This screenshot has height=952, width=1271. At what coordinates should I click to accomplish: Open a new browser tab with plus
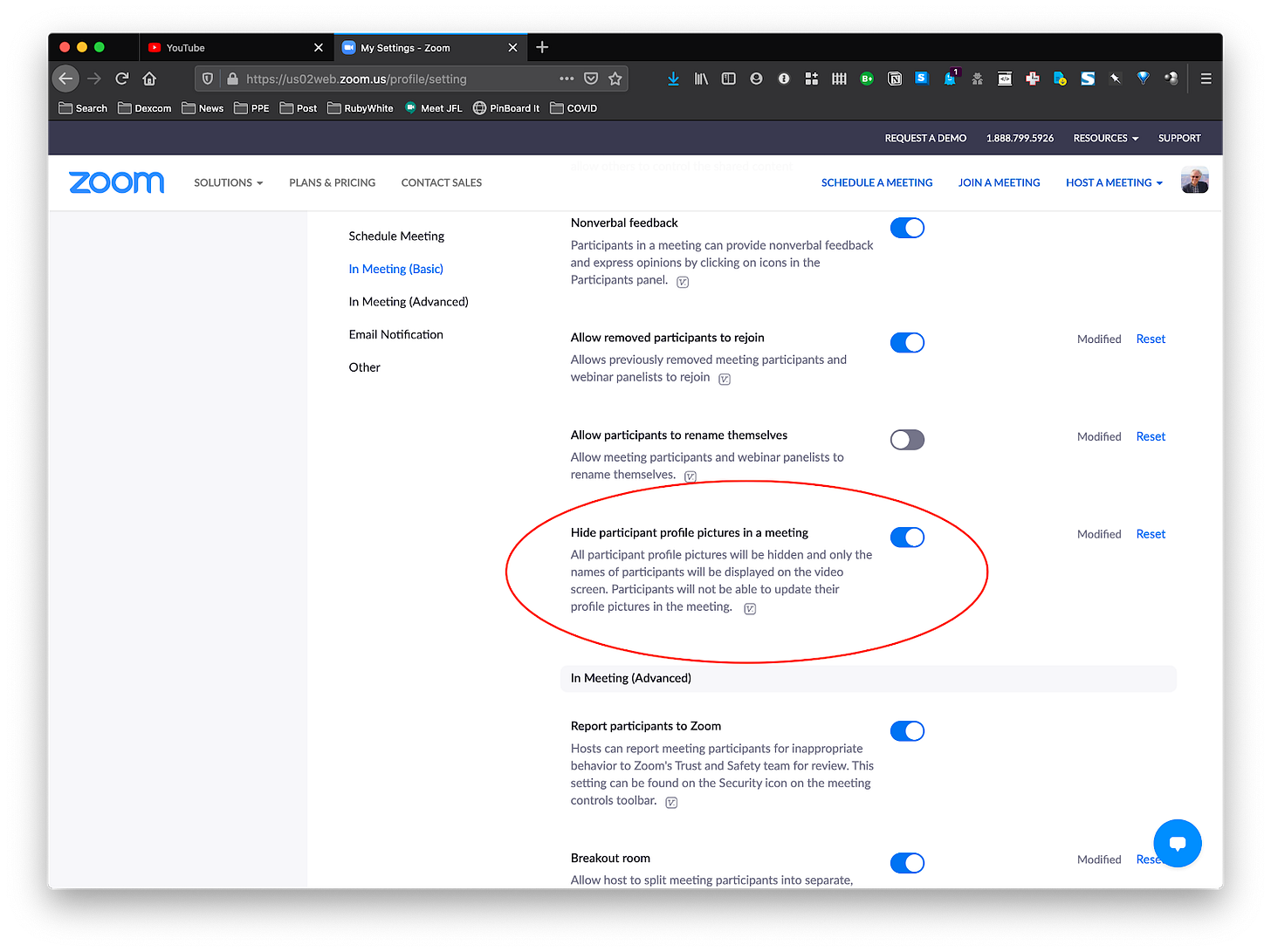542,47
